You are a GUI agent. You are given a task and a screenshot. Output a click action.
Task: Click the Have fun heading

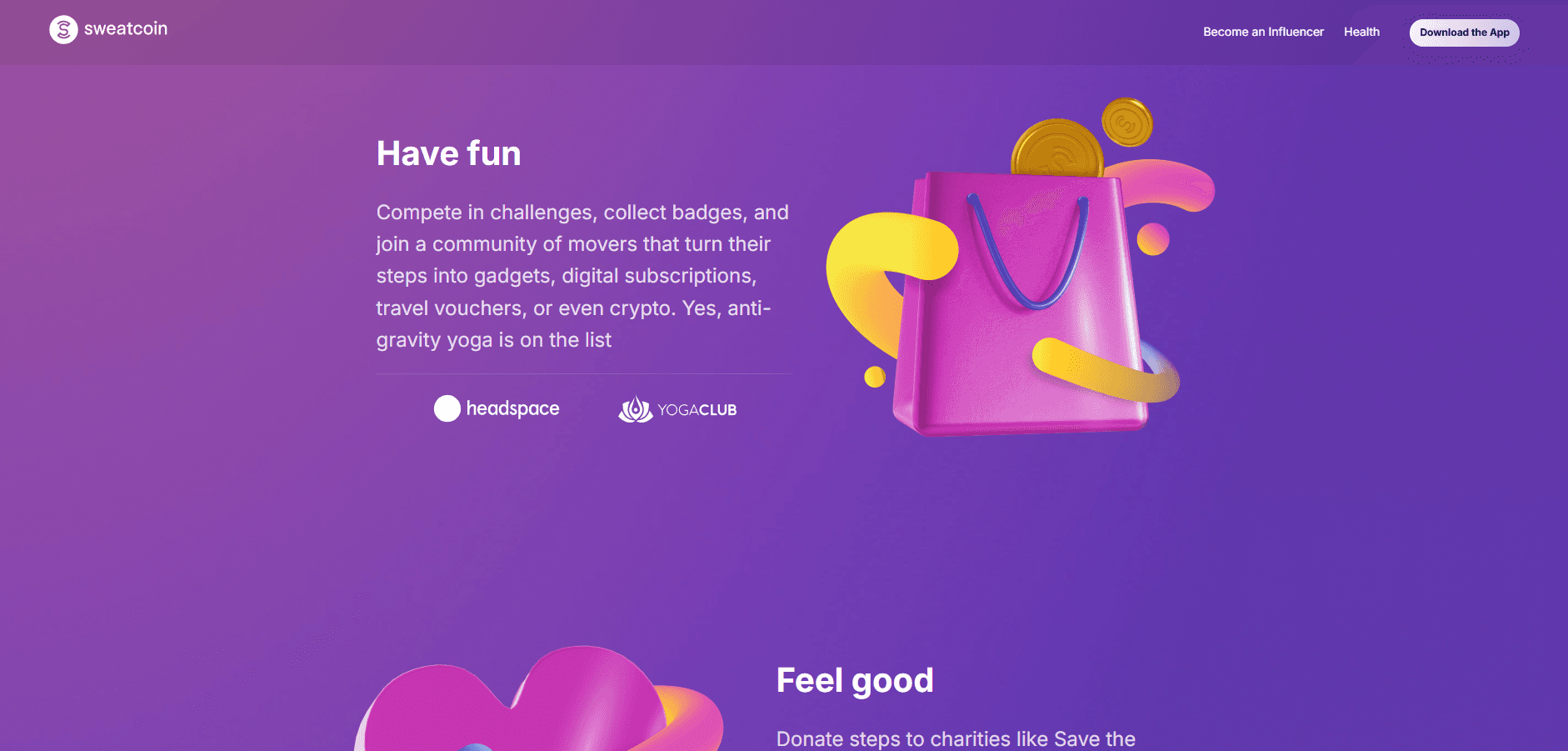(448, 153)
